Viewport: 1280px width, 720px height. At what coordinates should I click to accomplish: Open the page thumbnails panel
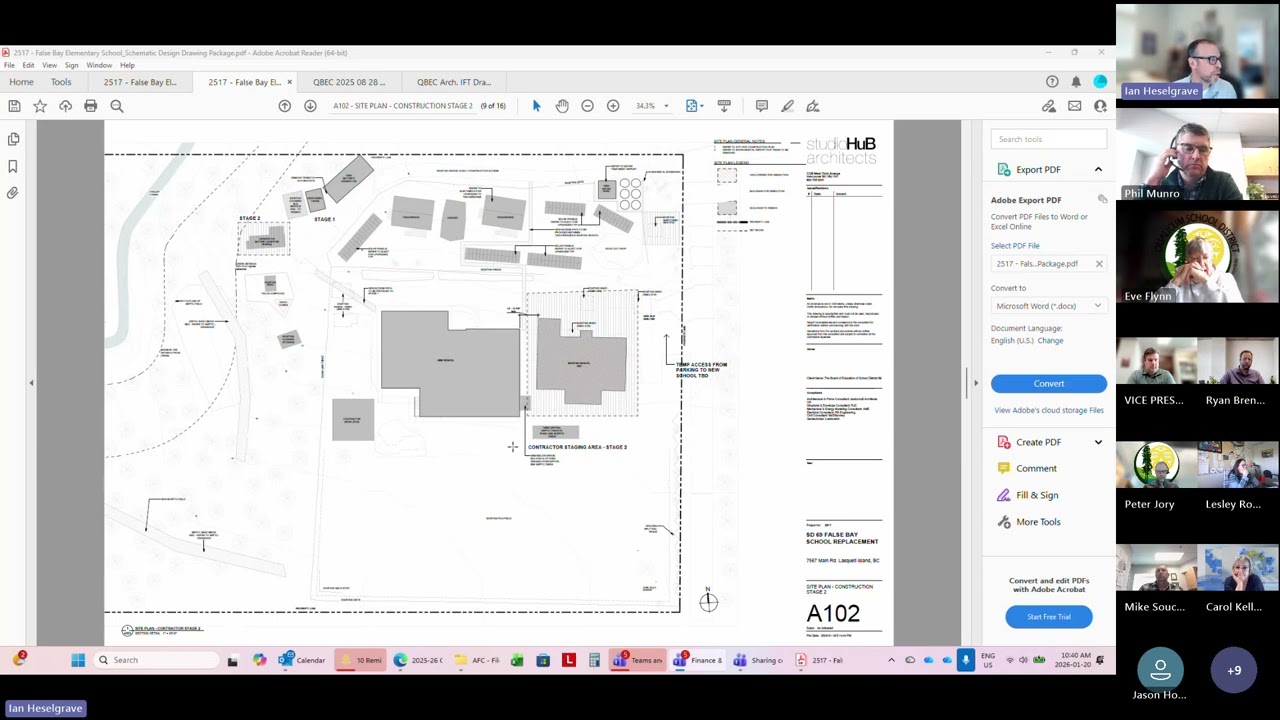click(x=13, y=139)
